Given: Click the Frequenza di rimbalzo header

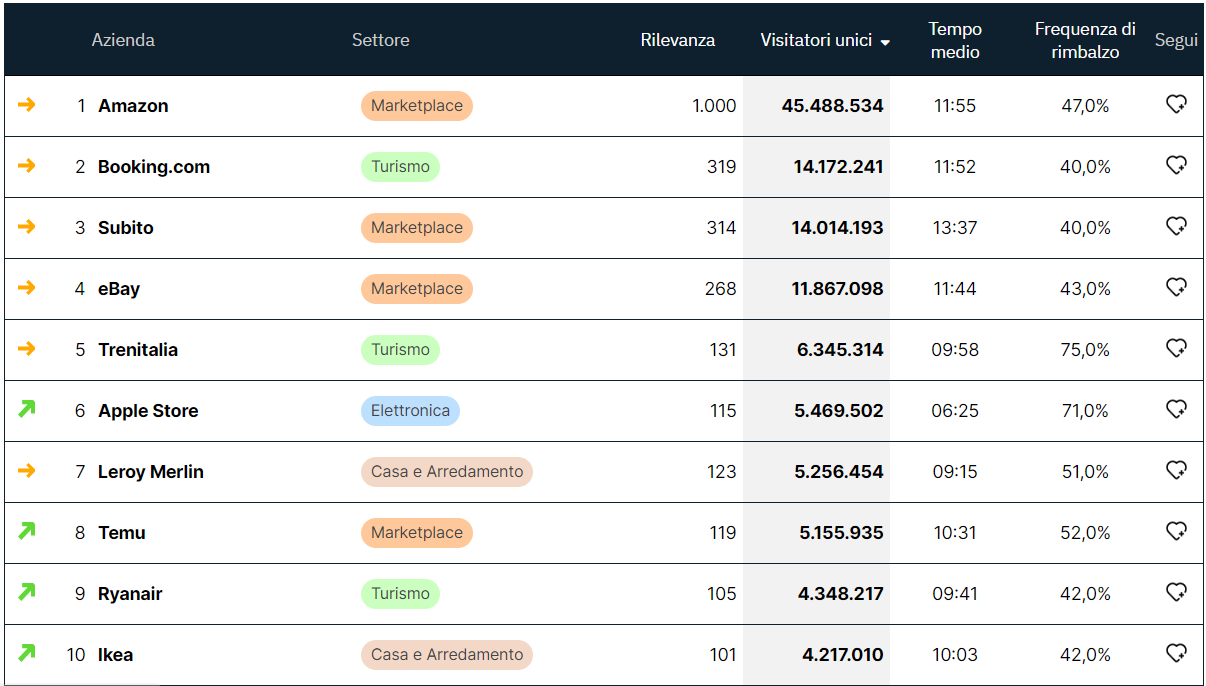Looking at the screenshot, I should (1085, 40).
